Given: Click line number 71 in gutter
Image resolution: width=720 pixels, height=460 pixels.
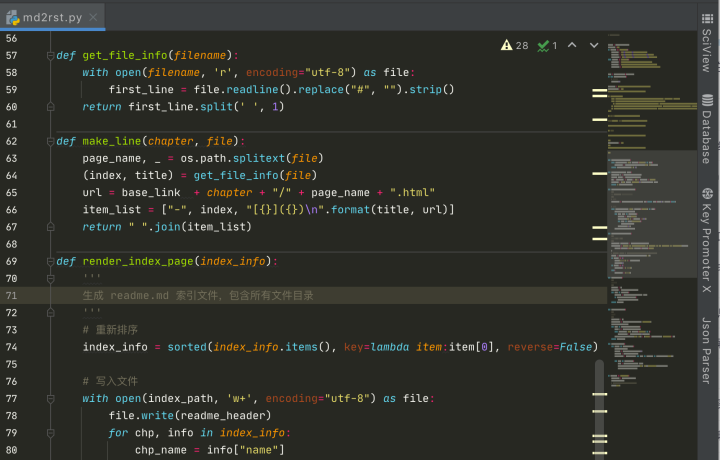Looking at the screenshot, I should coord(11,296).
